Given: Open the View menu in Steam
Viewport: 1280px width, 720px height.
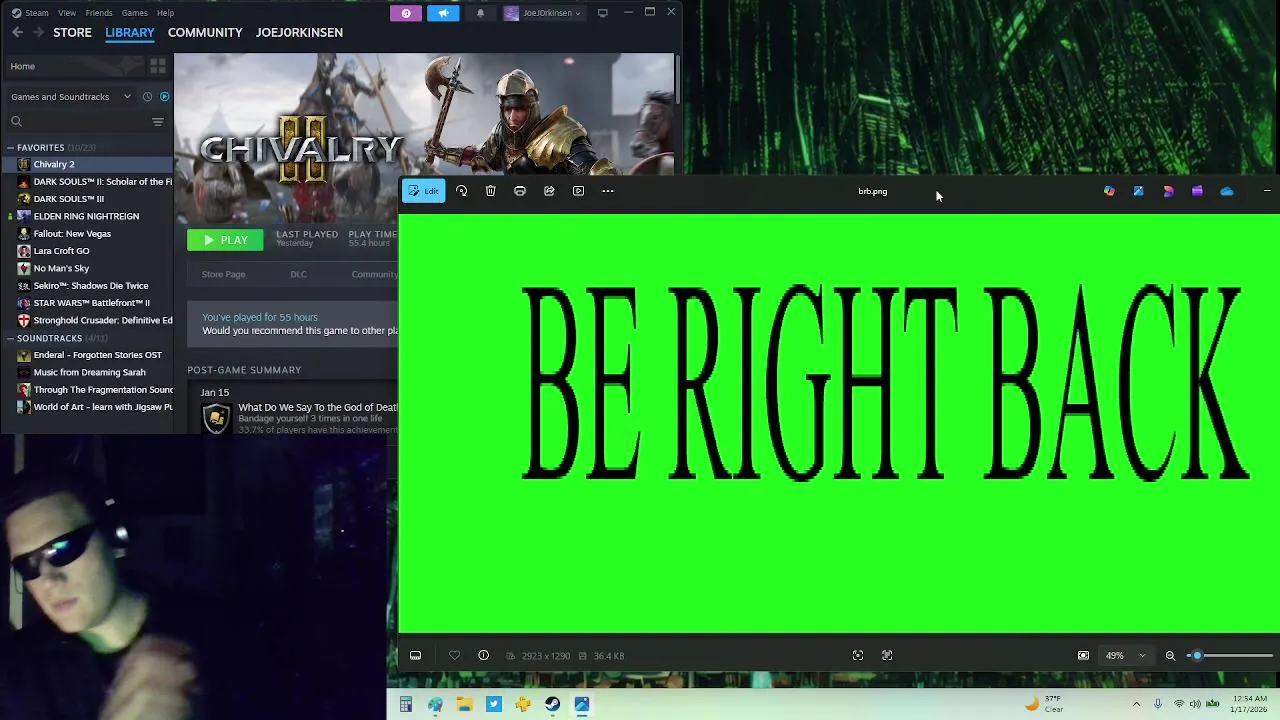Looking at the screenshot, I should [67, 13].
